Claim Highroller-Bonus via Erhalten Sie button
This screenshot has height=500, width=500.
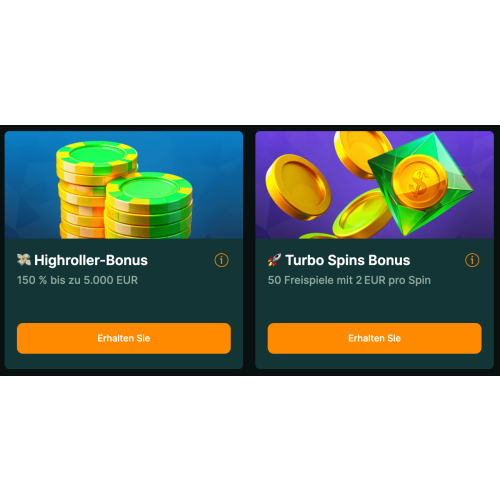point(124,338)
